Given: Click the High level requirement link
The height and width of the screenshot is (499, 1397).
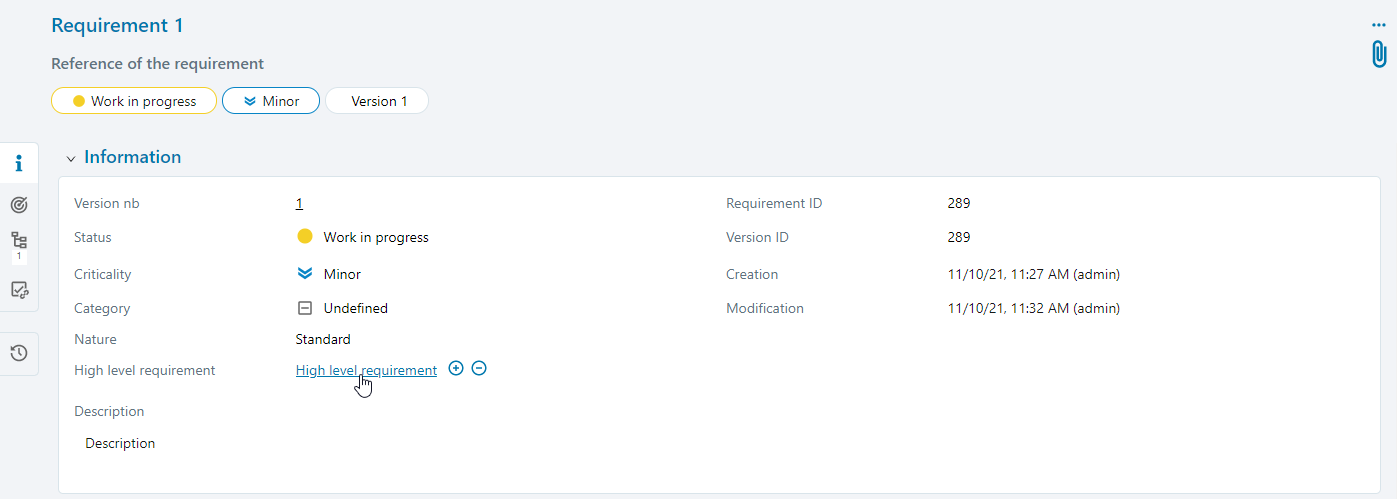Looking at the screenshot, I should tap(366, 370).
